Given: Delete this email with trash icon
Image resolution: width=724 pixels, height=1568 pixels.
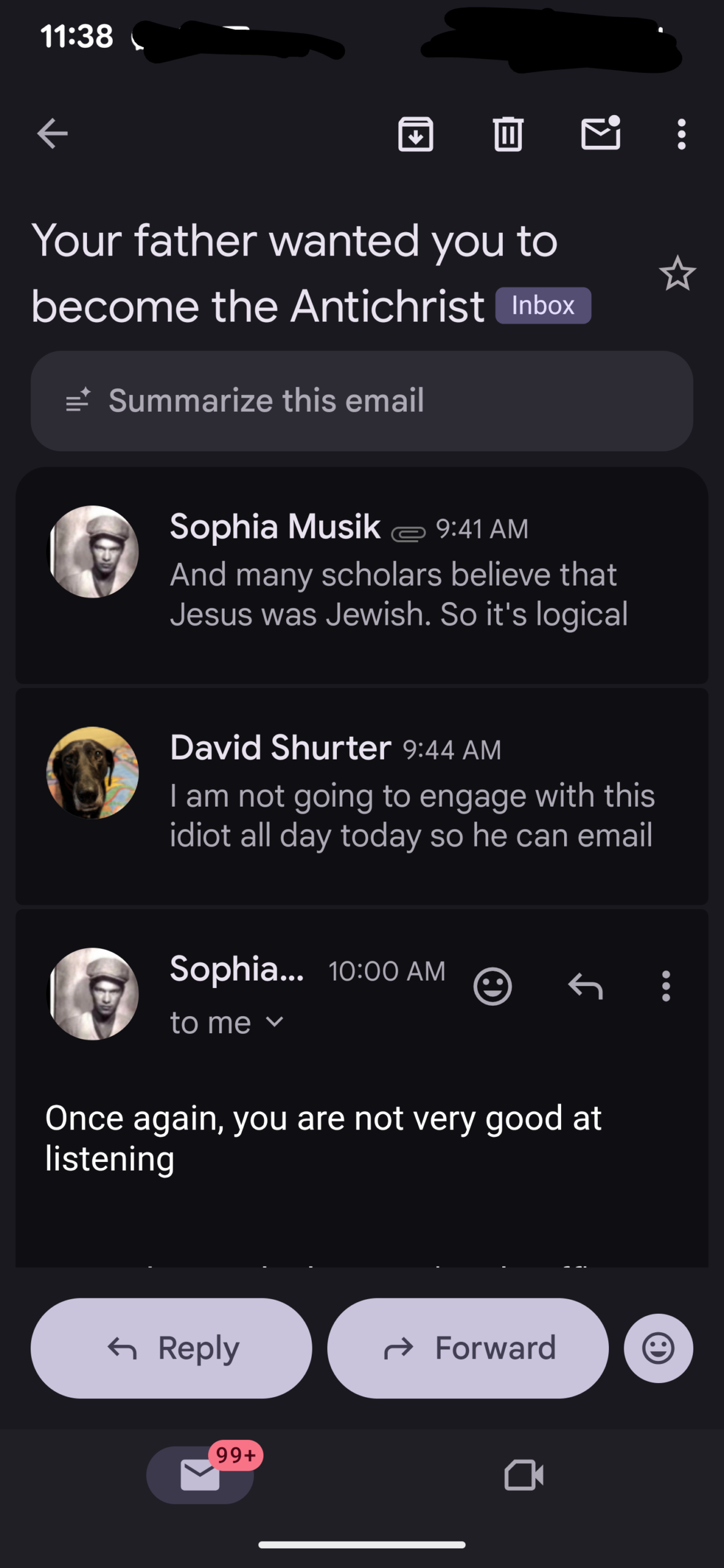Looking at the screenshot, I should [508, 134].
